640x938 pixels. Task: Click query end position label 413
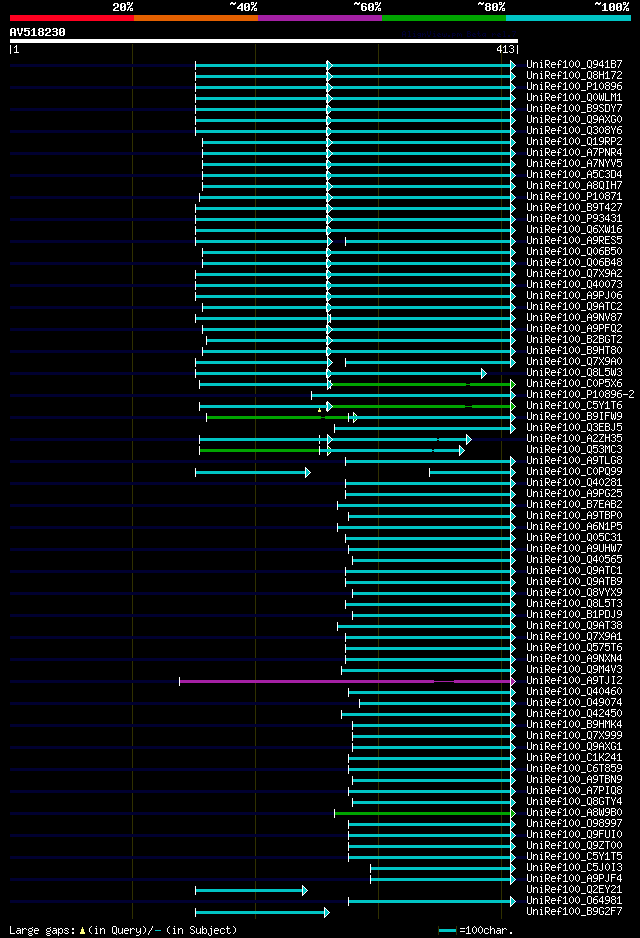505,50
